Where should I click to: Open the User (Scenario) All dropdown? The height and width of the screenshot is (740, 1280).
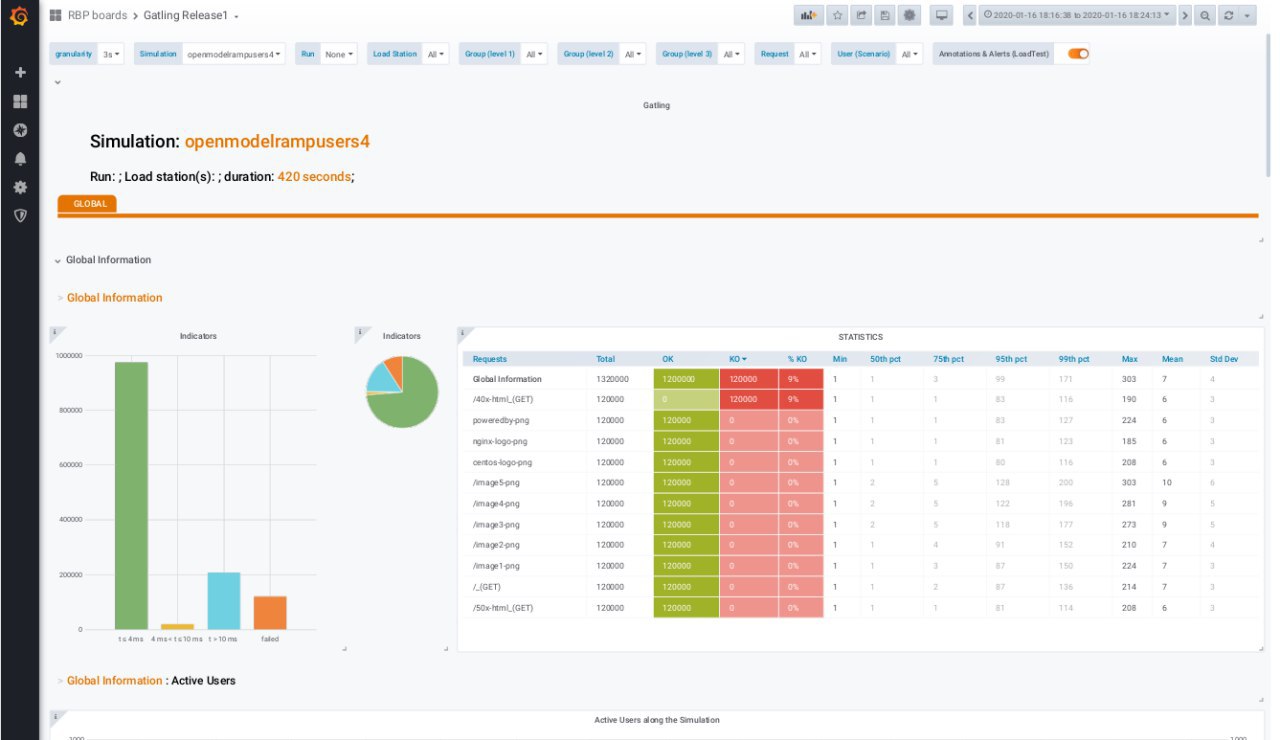pyautogui.click(x=909, y=54)
